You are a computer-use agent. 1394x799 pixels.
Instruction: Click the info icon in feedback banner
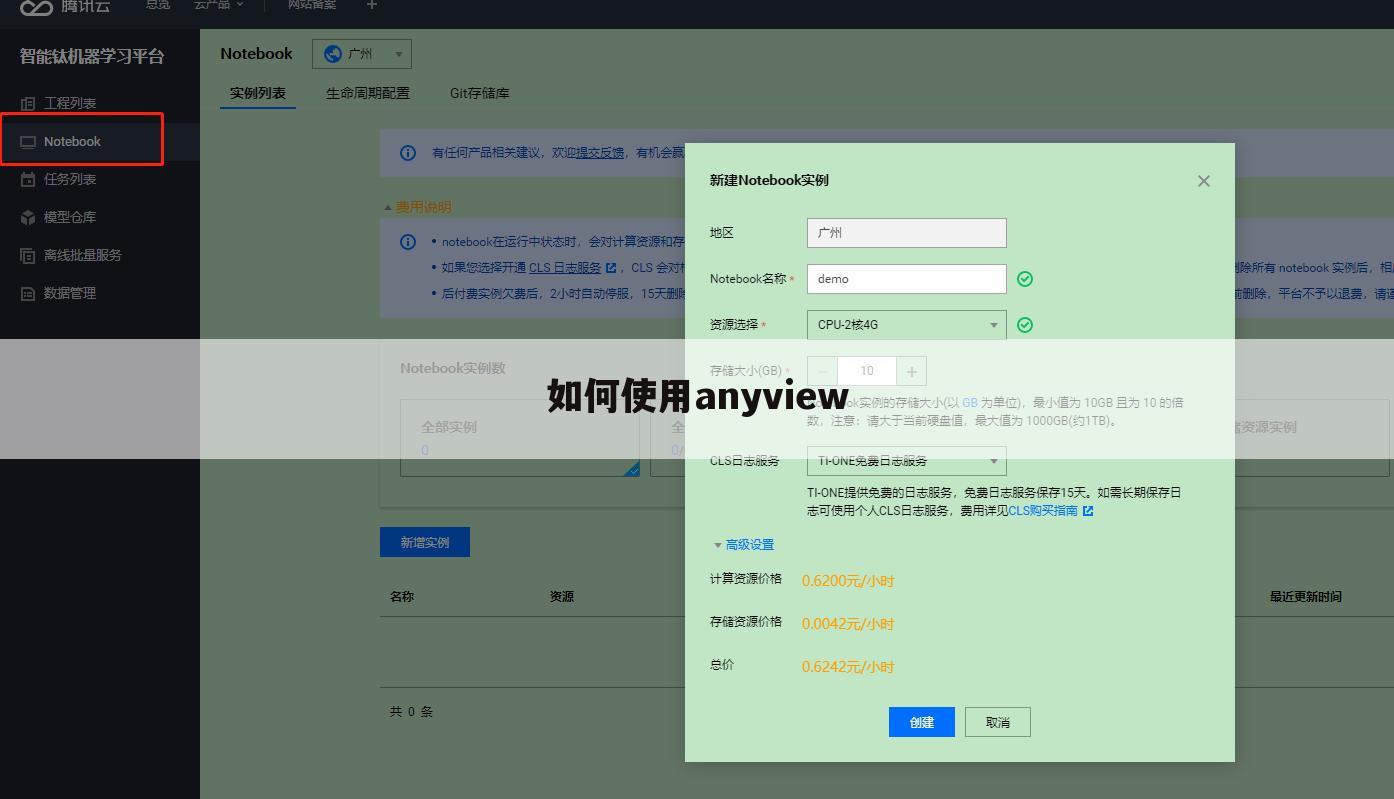coord(408,153)
